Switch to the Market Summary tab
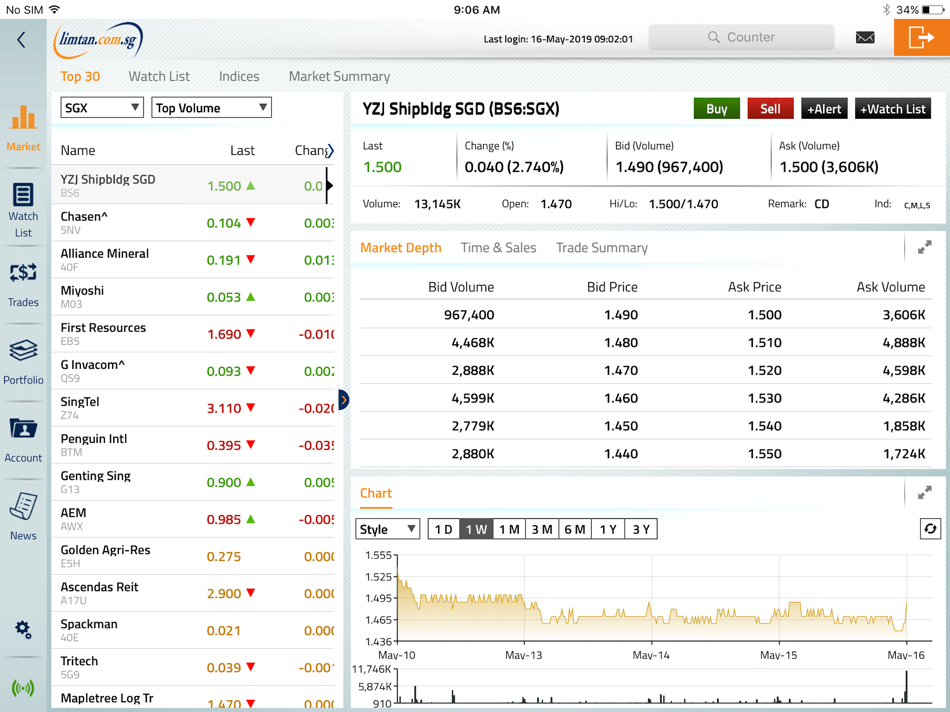This screenshot has height=712, width=950. [339, 76]
